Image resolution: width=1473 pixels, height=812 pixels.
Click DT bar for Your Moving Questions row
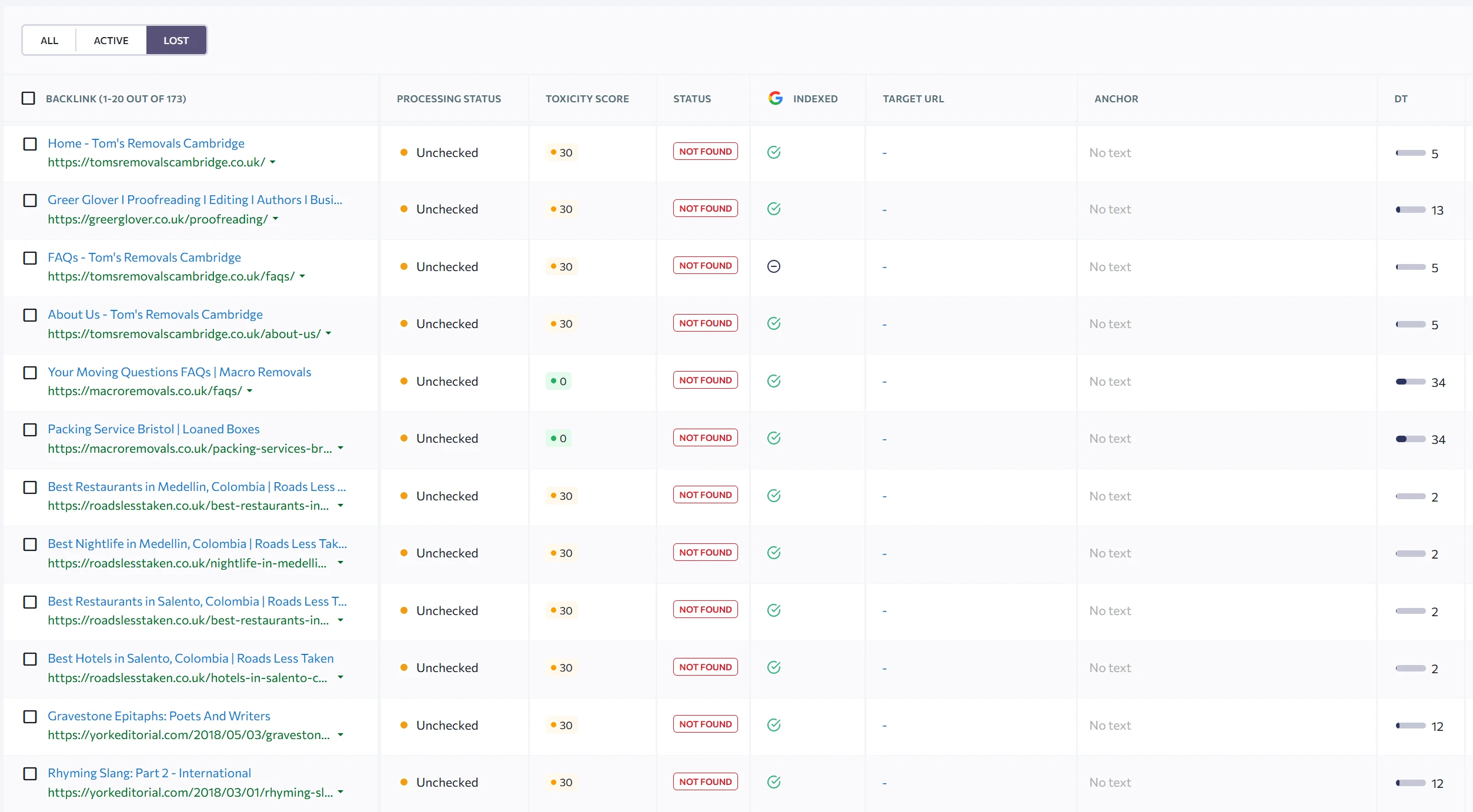(x=1410, y=382)
